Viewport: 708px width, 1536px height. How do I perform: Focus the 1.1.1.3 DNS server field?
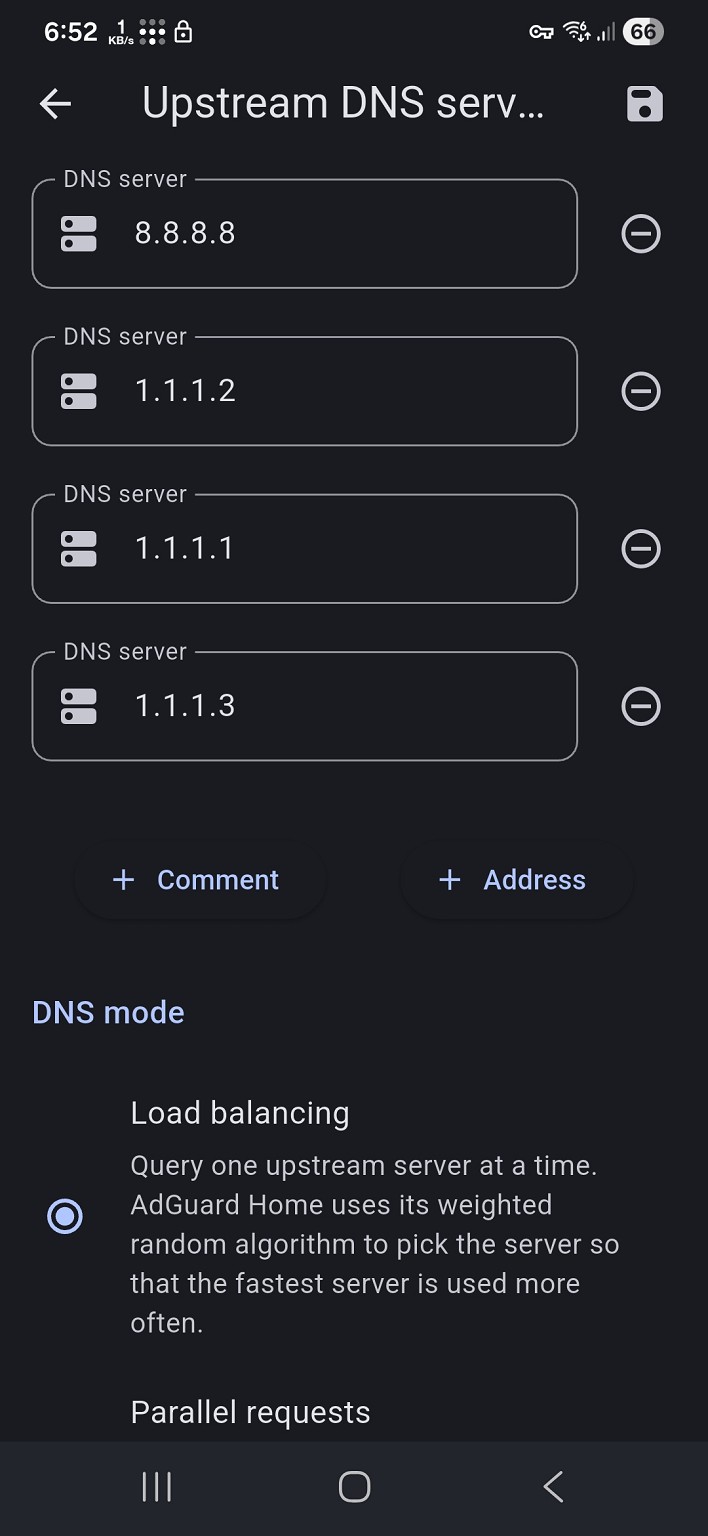340,706
